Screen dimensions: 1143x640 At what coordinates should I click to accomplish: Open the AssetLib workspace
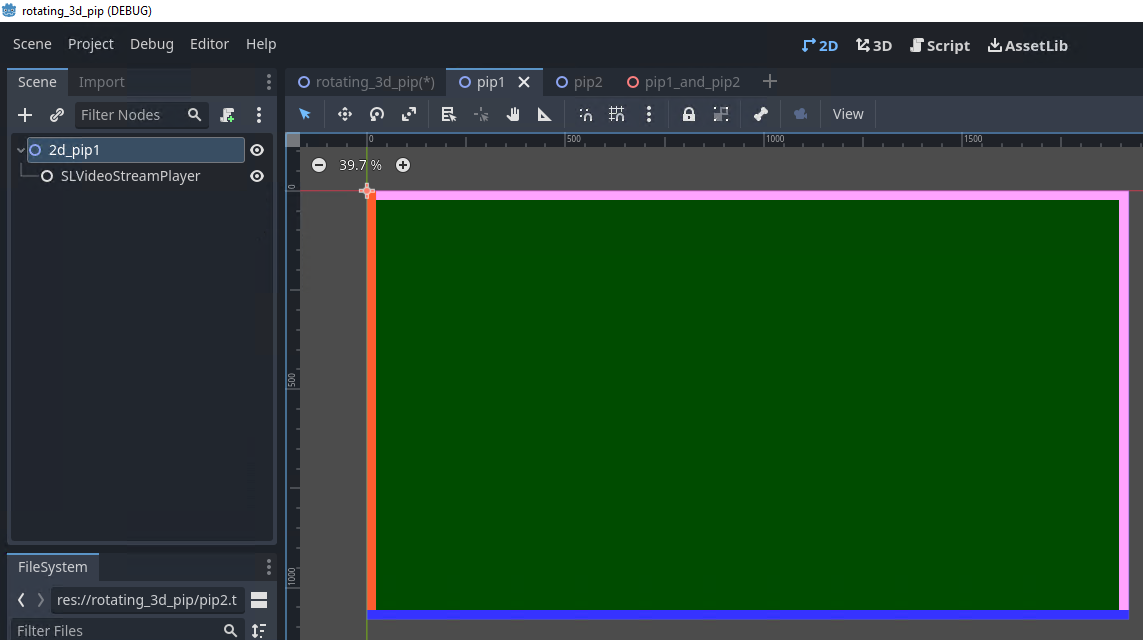[x=1028, y=45]
